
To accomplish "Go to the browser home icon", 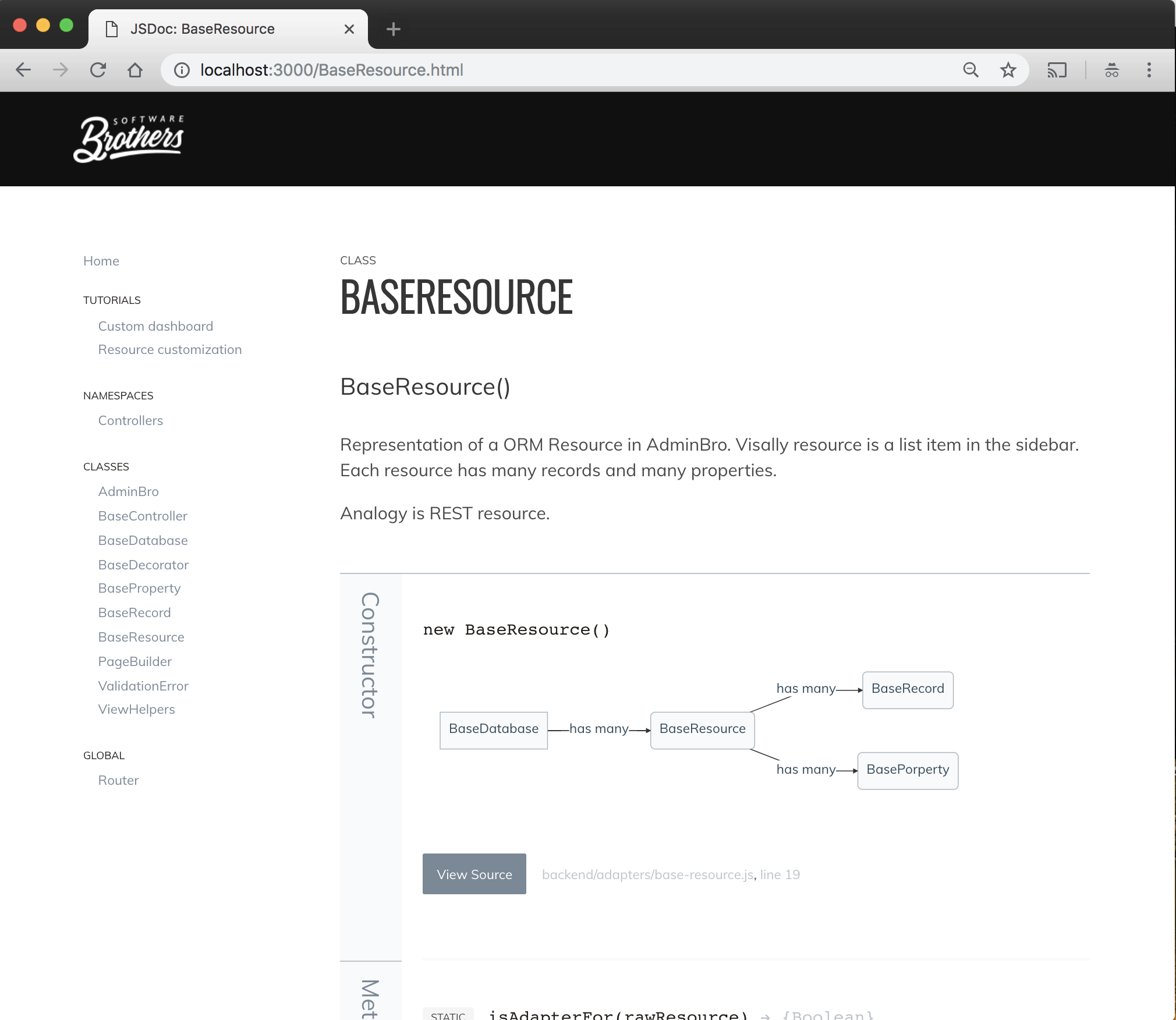I will [x=135, y=70].
